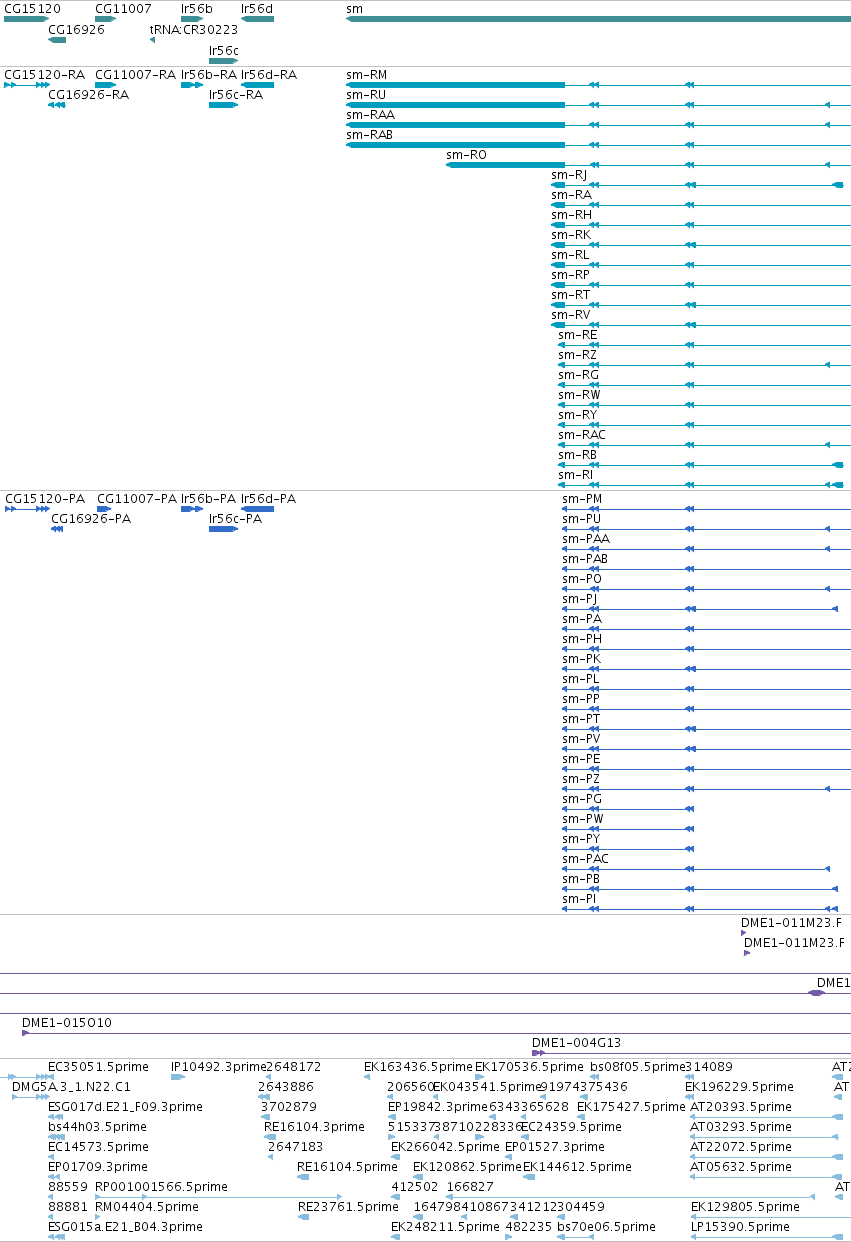Open the sm-RG transcript label

pos(578,375)
